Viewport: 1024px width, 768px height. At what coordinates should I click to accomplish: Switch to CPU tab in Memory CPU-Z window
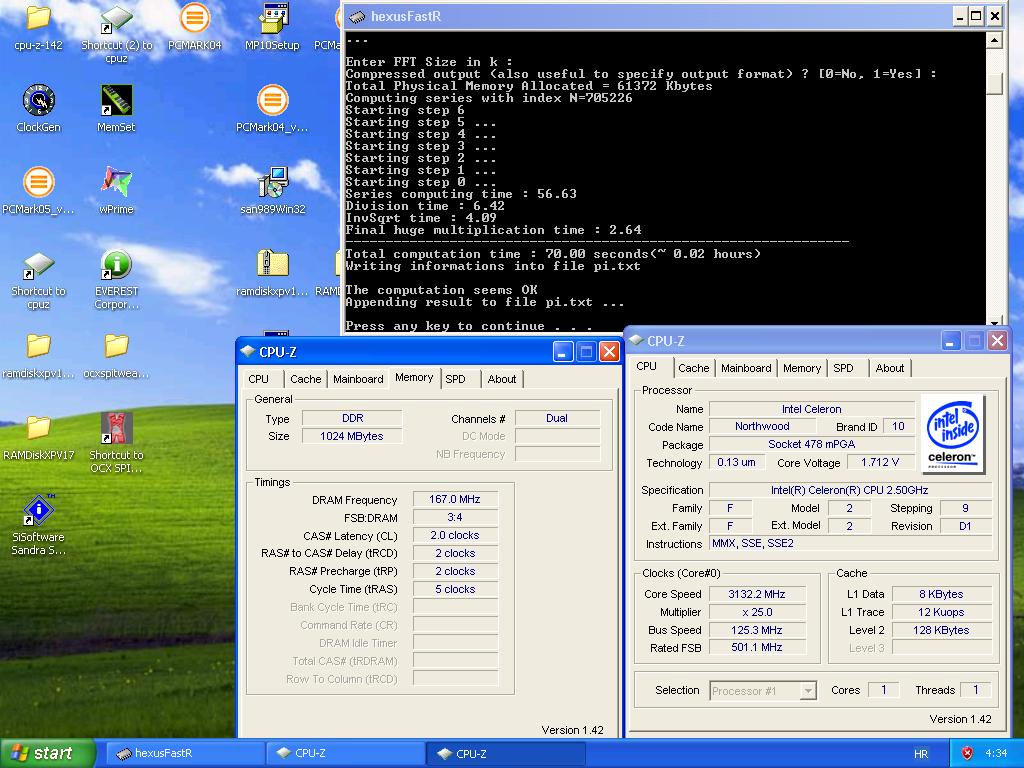[x=259, y=379]
